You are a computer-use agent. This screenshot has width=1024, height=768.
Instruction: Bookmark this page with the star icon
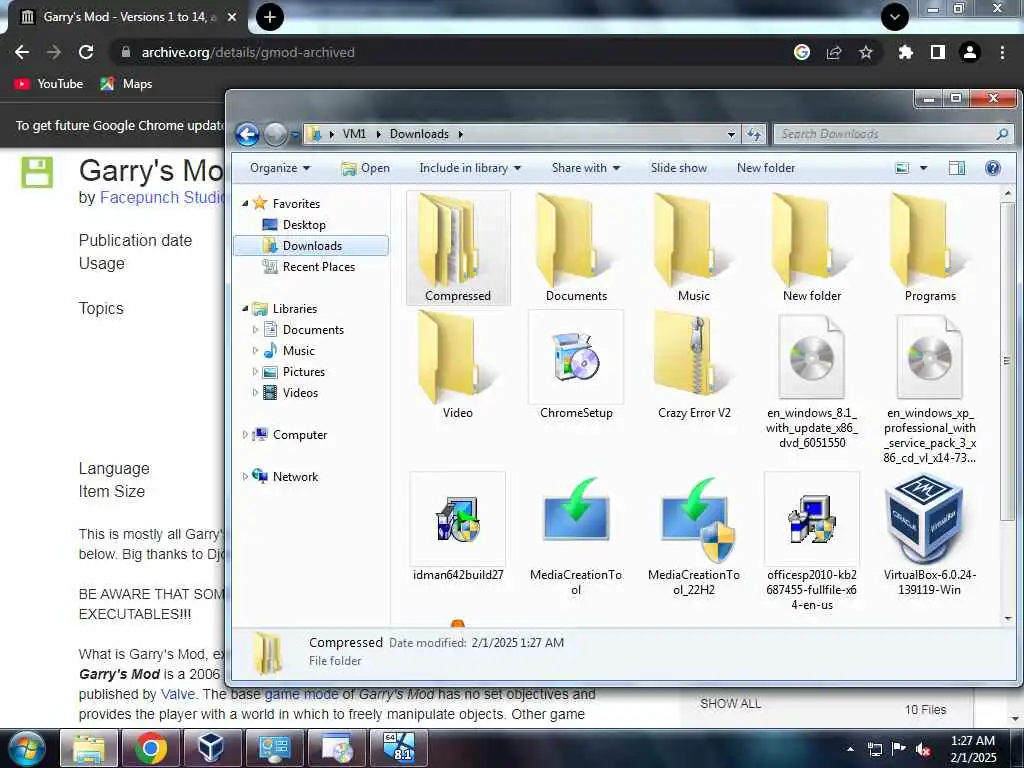tap(865, 52)
